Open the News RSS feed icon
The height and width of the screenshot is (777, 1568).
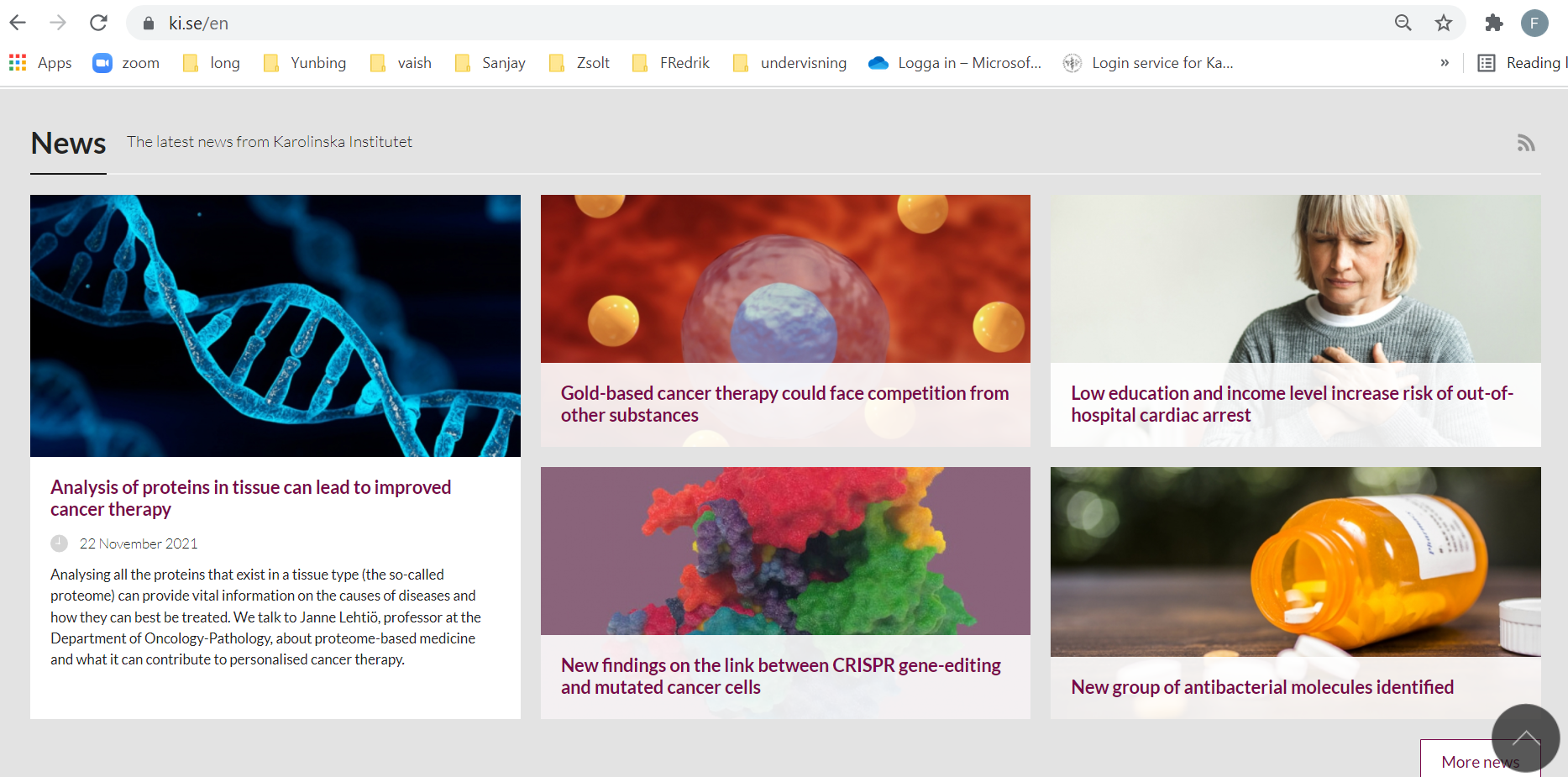pyautogui.click(x=1525, y=143)
